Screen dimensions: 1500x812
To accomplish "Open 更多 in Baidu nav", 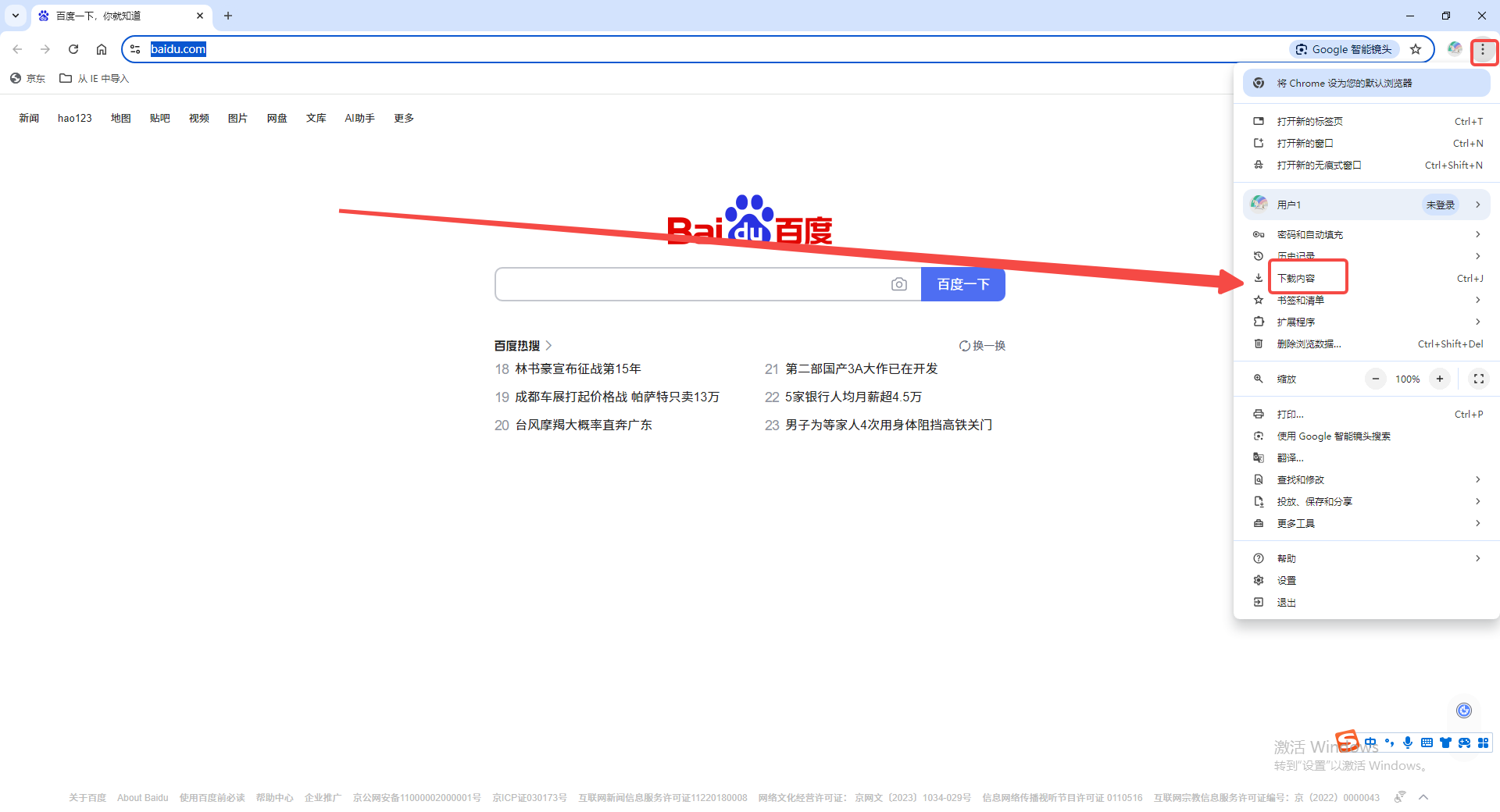I will coord(404,118).
